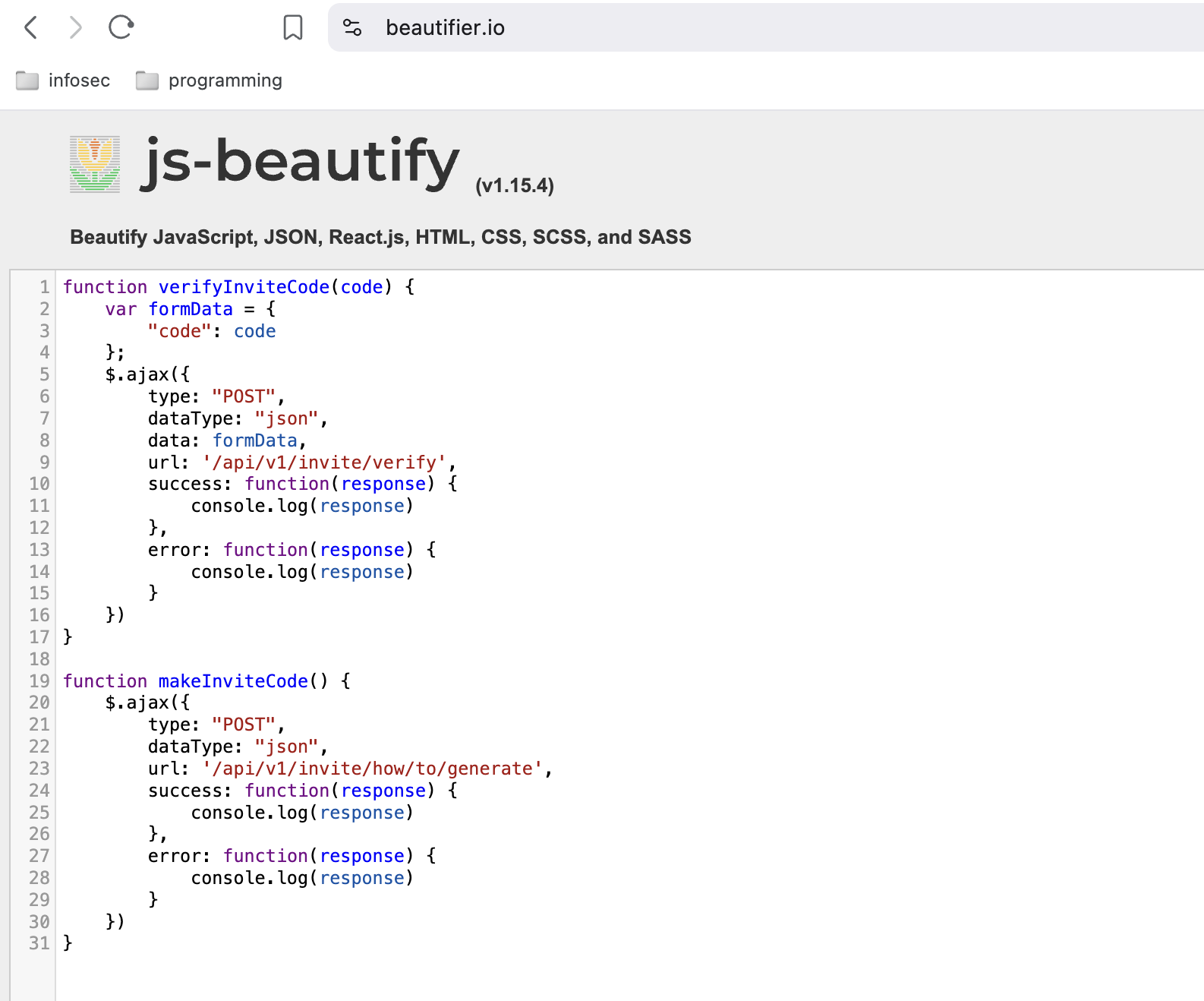Click console.log on line 25
1204x1001 pixels.
[249, 813]
